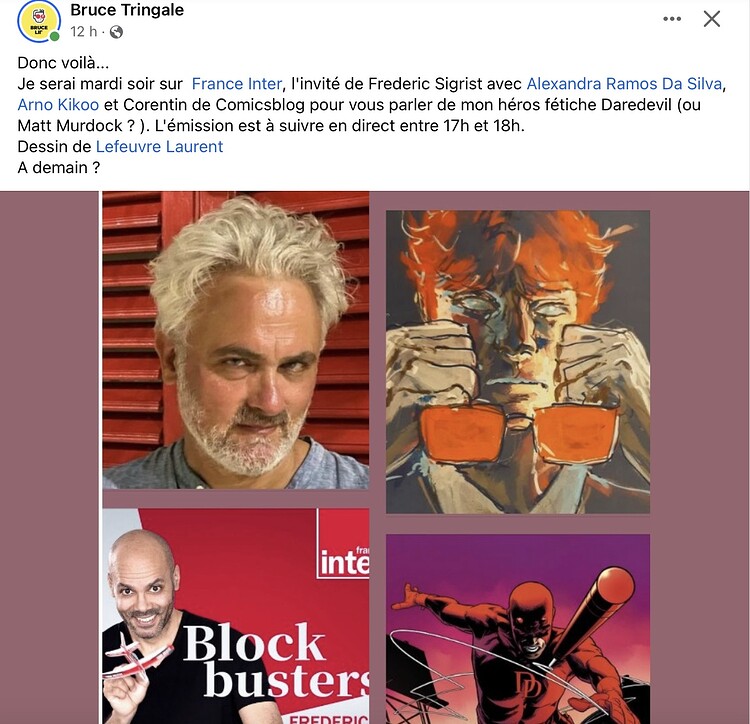View the grey-haired man portrait photo
Screen dimensions: 750x724
236,340
